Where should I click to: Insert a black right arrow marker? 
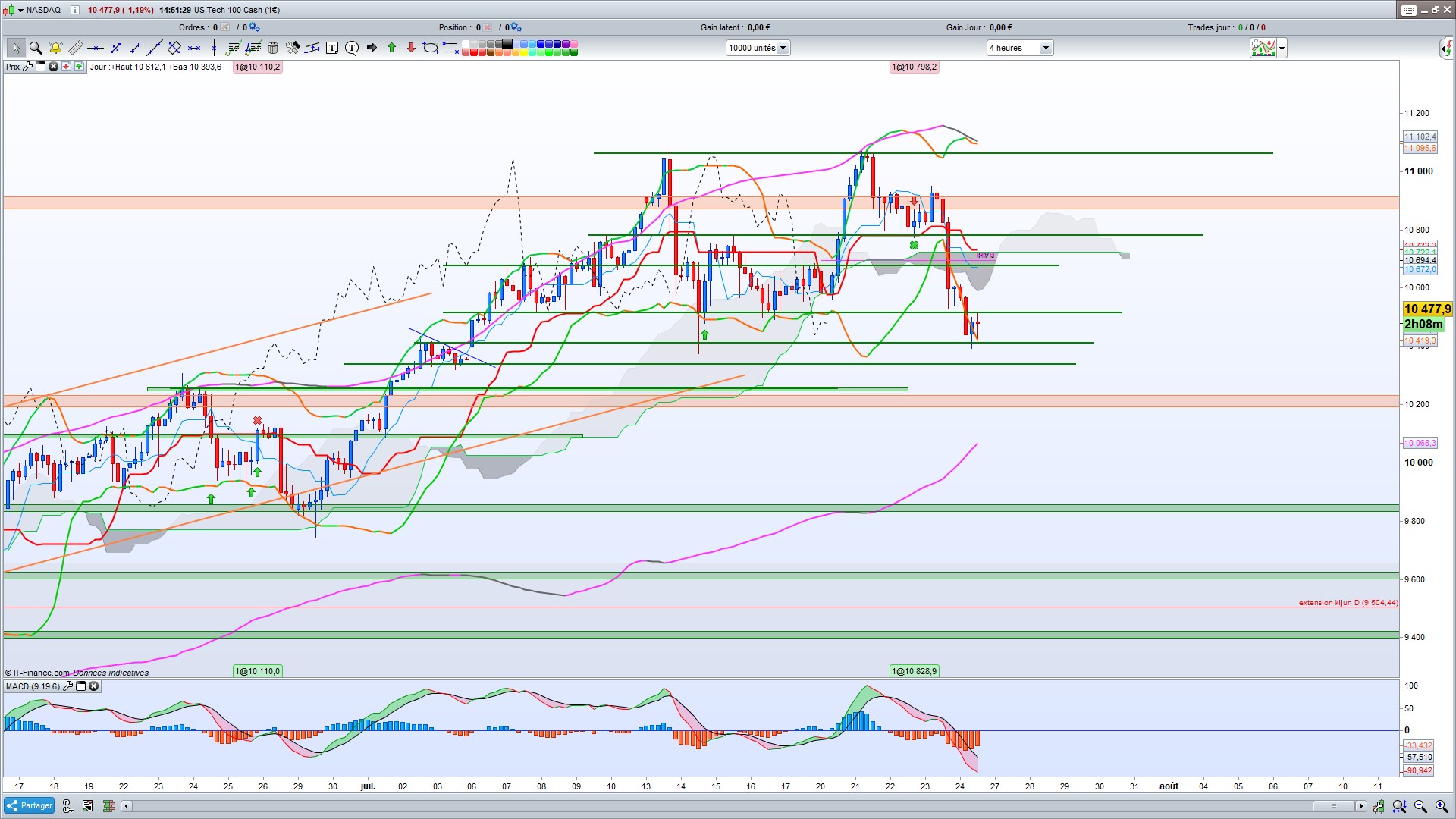click(x=372, y=48)
